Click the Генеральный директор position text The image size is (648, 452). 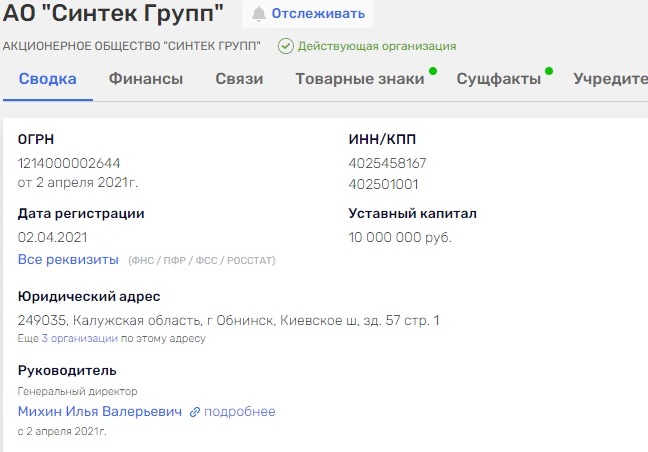tap(77, 391)
